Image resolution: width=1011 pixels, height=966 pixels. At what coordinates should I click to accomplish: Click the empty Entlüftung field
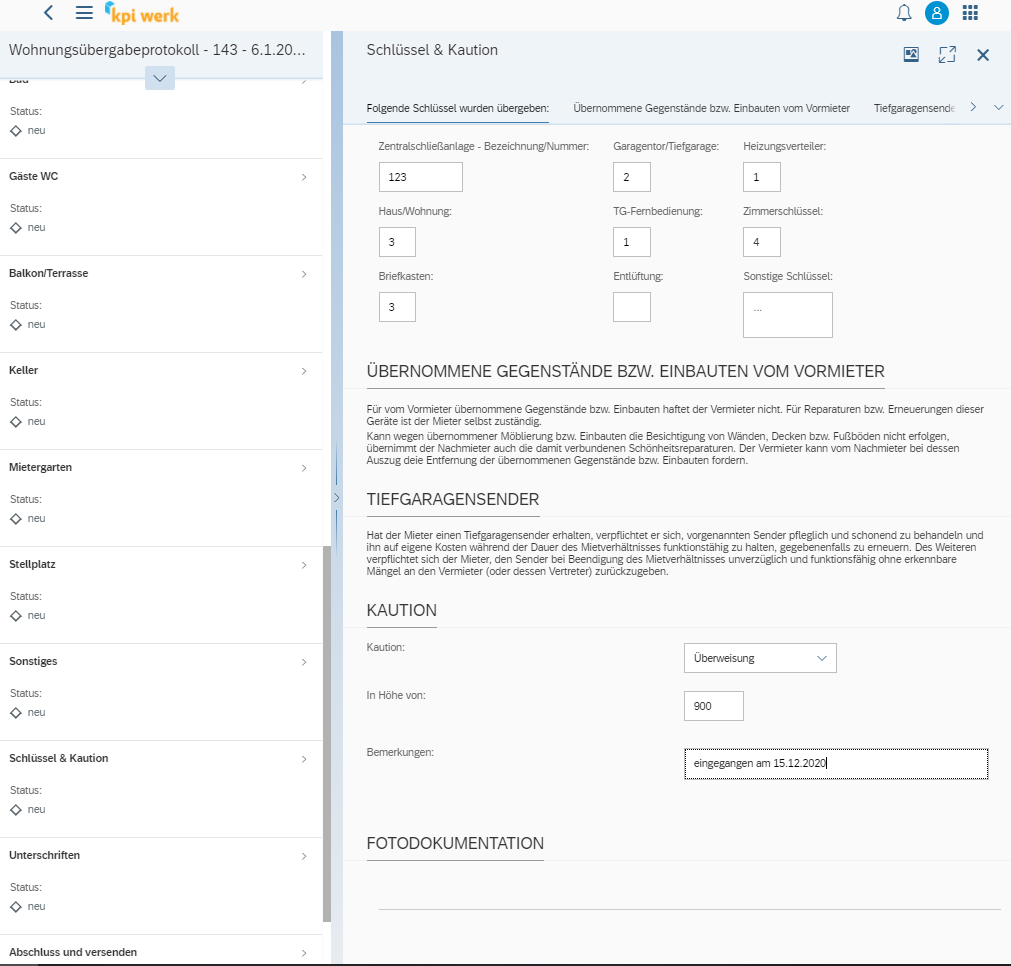(x=631, y=307)
